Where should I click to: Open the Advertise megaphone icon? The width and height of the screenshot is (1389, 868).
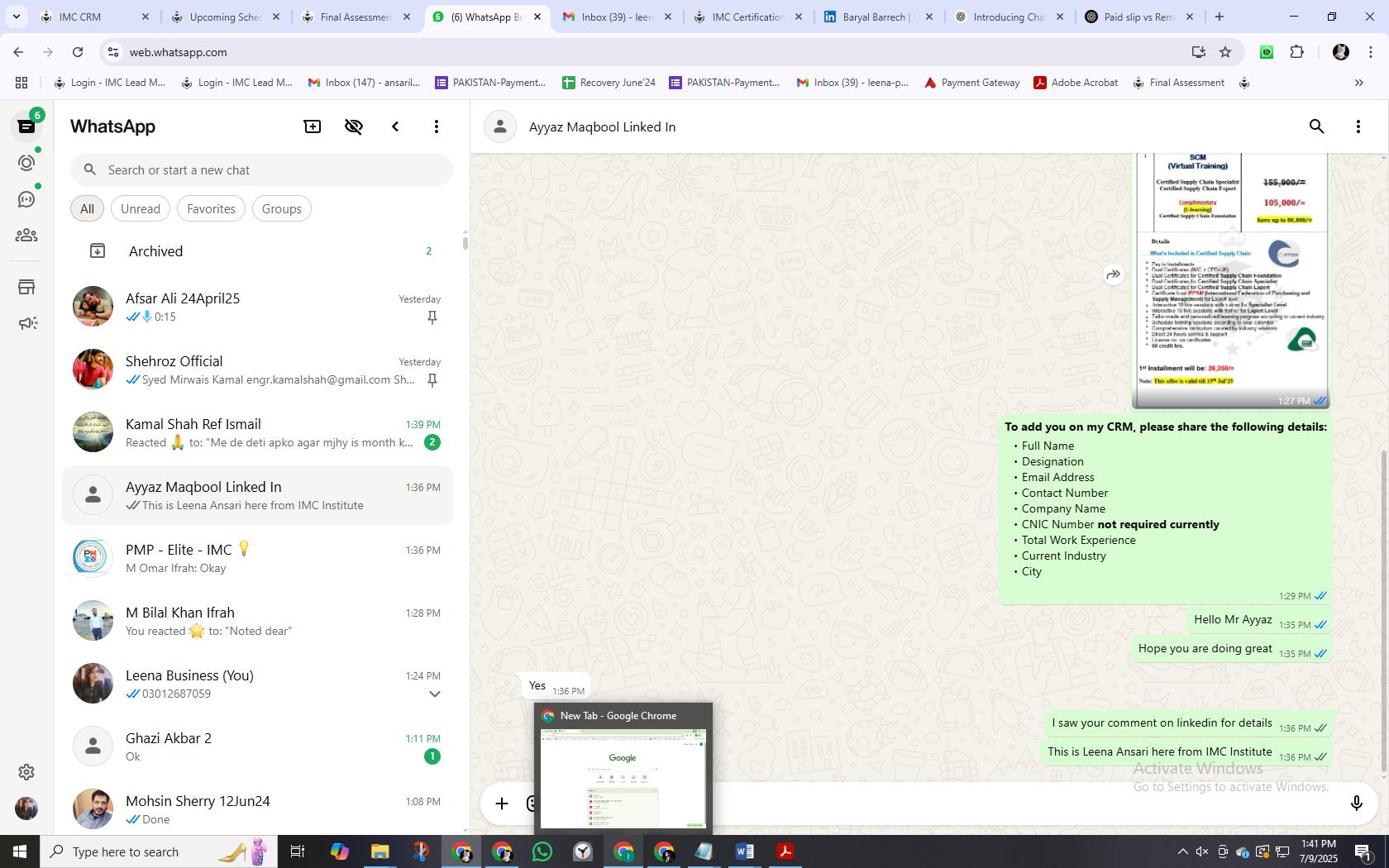pyautogui.click(x=26, y=323)
